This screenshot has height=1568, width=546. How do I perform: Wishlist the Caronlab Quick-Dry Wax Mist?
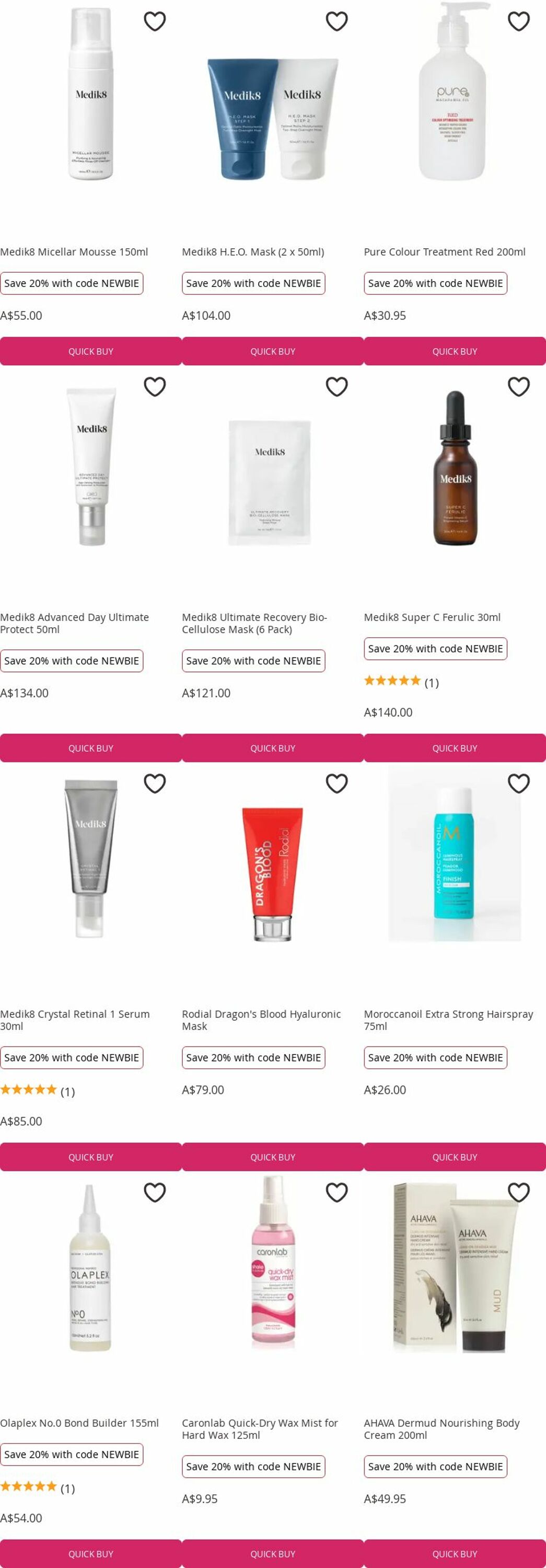coord(336,1192)
